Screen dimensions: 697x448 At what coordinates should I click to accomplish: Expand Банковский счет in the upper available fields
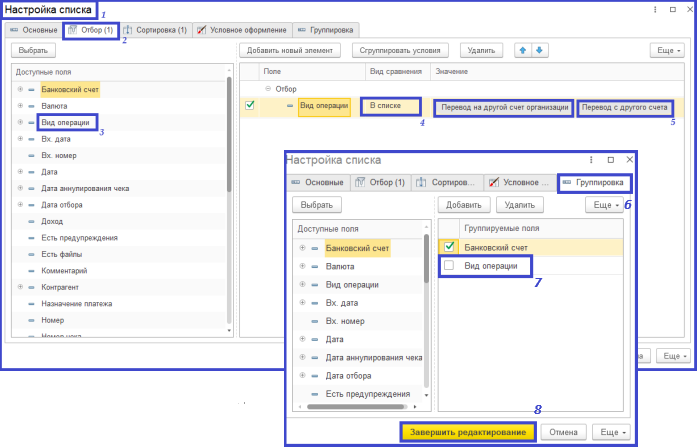click(x=20, y=90)
